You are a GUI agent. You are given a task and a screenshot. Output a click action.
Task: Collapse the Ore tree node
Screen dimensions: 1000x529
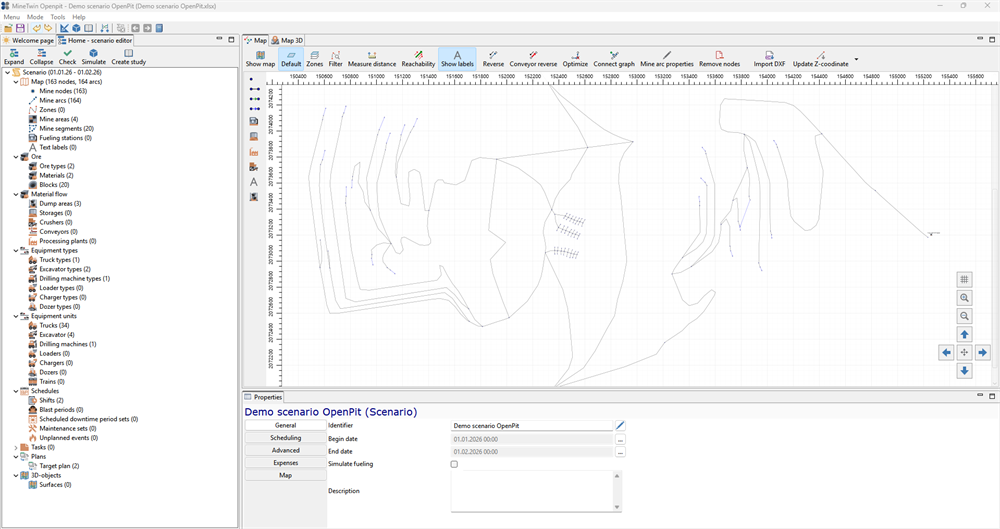[16, 157]
